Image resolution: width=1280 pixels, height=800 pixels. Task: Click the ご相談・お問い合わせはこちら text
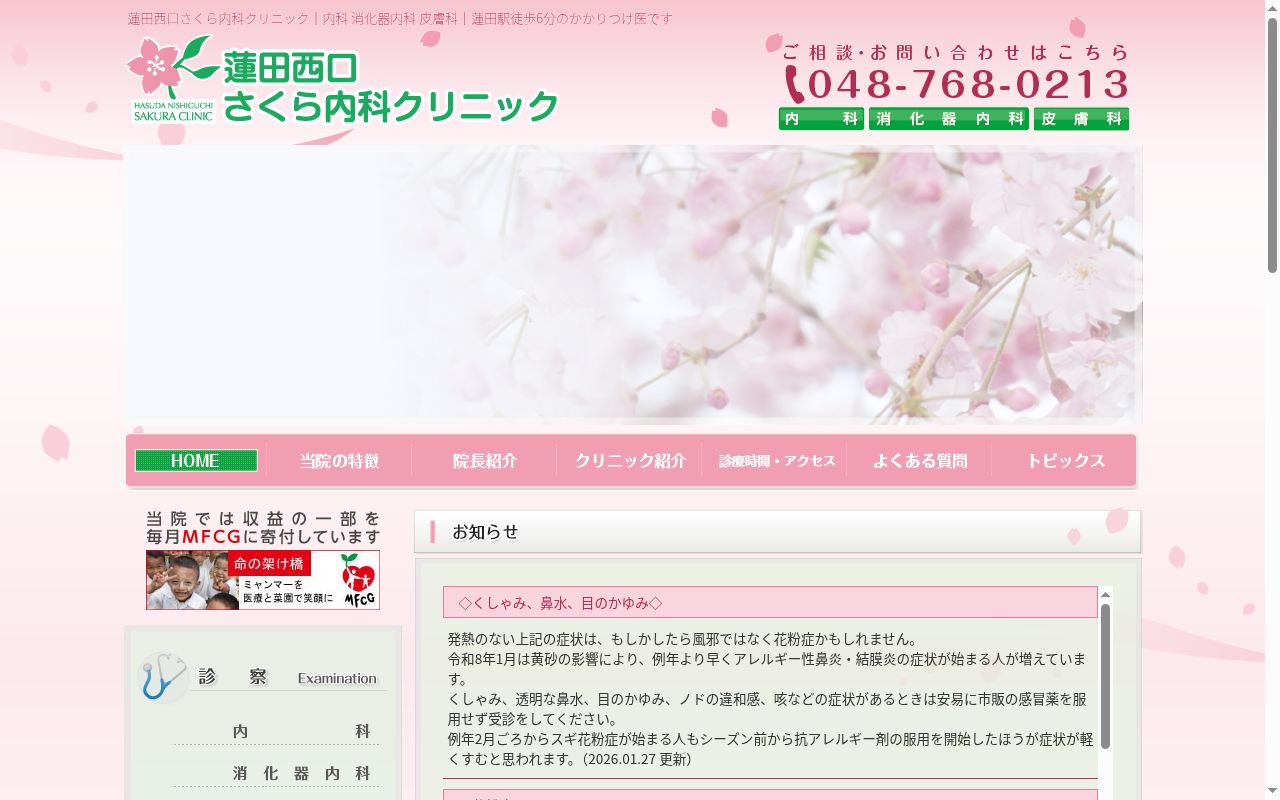click(x=955, y=52)
